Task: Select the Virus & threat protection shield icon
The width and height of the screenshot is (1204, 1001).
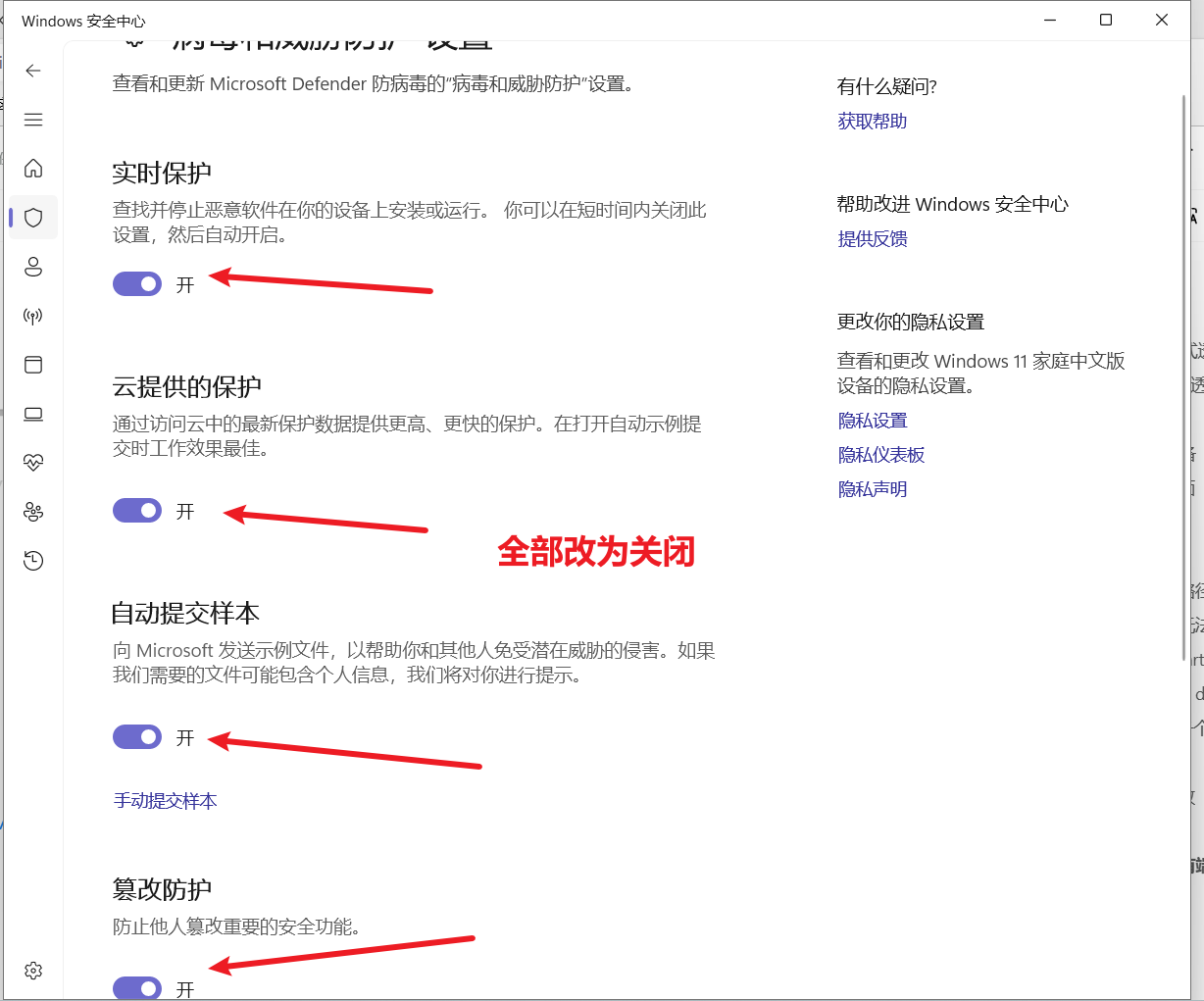Action: point(32,218)
